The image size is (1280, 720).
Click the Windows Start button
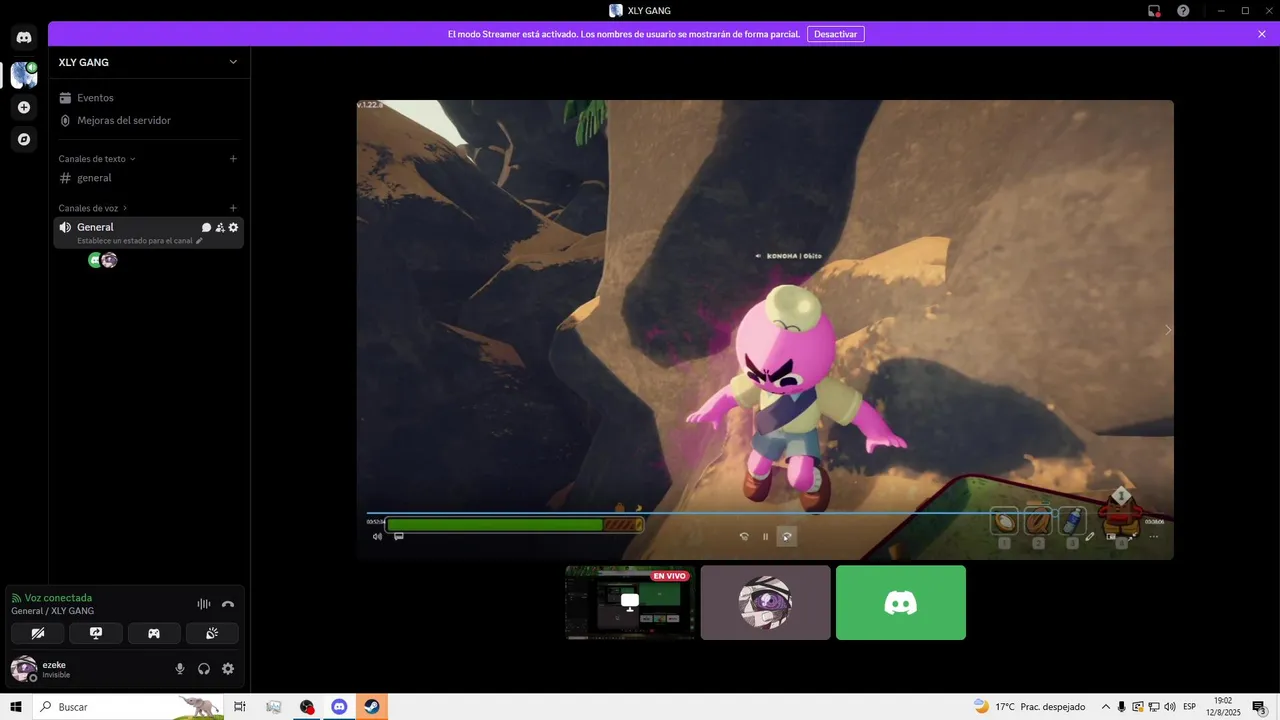[16, 707]
